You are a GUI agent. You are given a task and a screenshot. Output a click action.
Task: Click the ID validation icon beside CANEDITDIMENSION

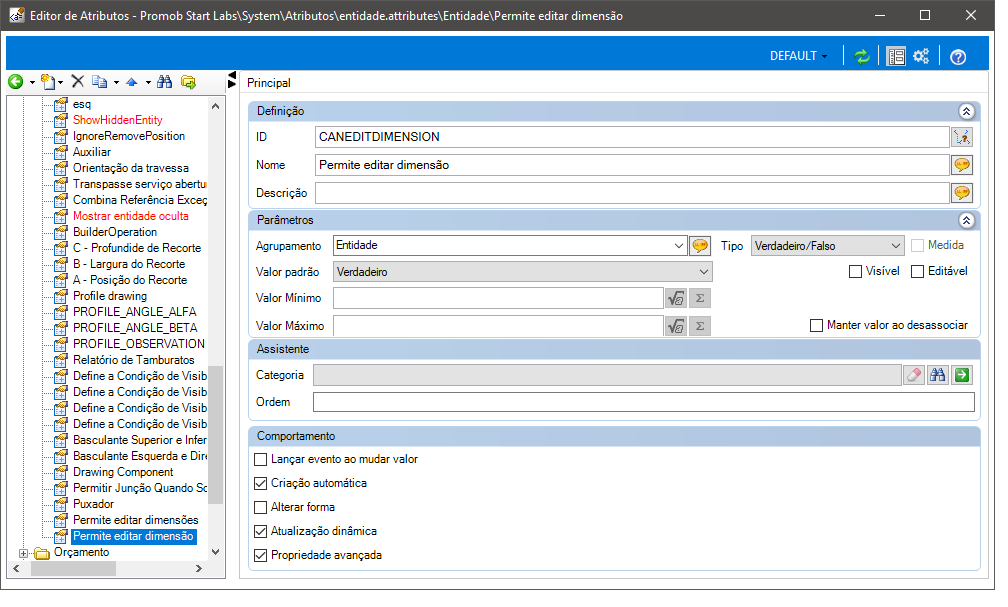click(962, 137)
